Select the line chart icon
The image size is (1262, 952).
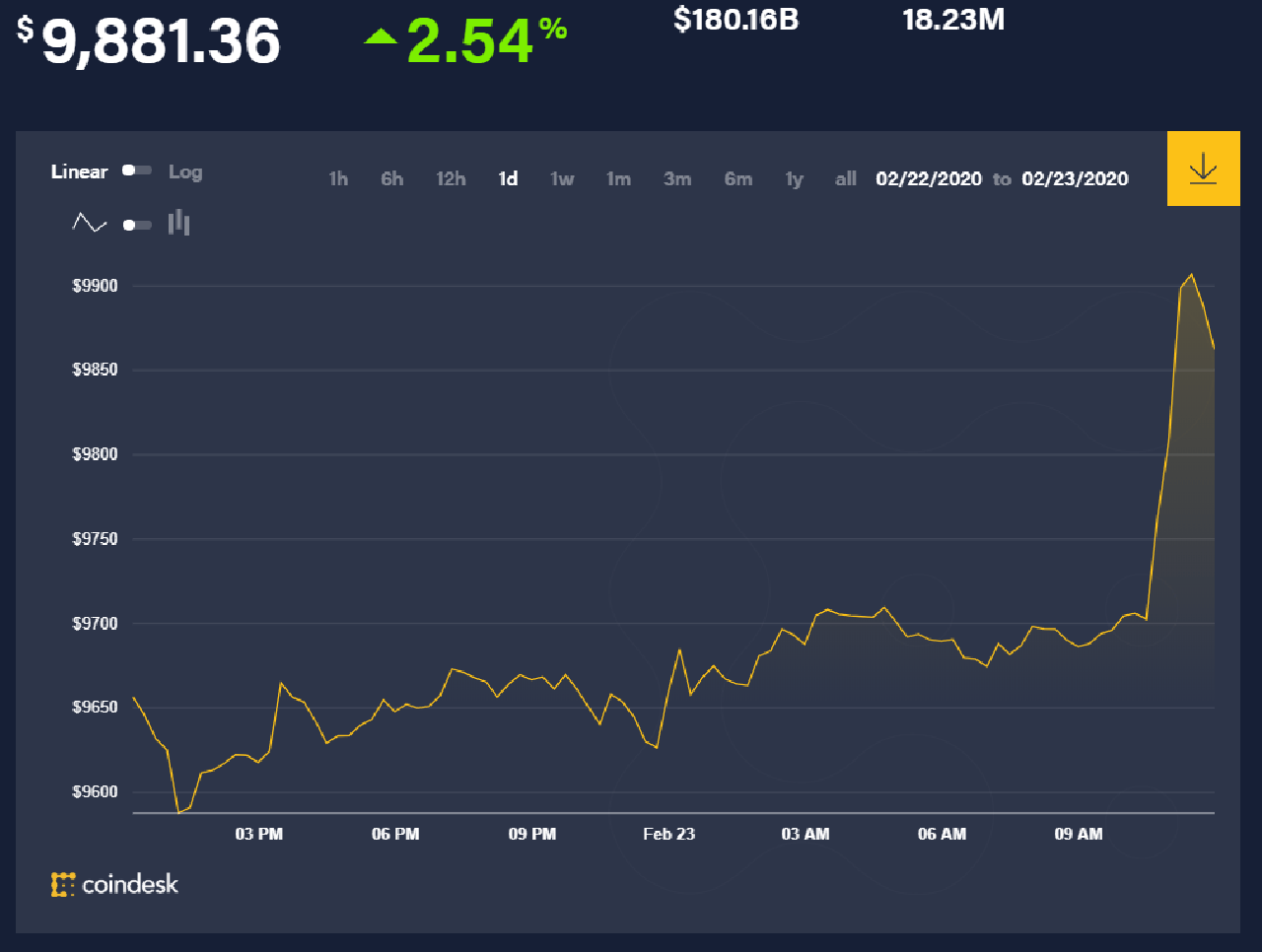[x=90, y=224]
